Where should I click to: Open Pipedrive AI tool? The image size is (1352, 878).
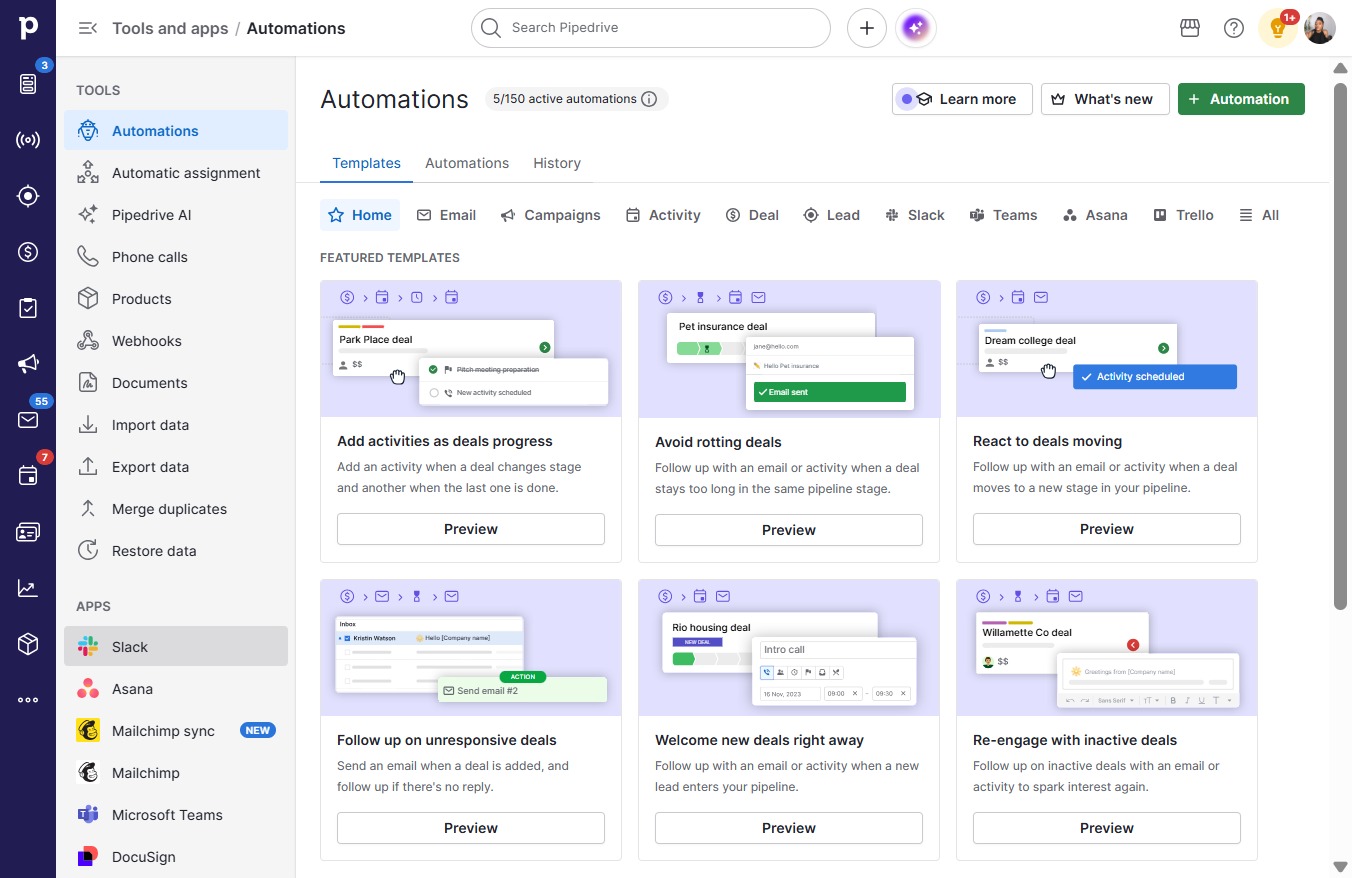[x=176, y=215]
